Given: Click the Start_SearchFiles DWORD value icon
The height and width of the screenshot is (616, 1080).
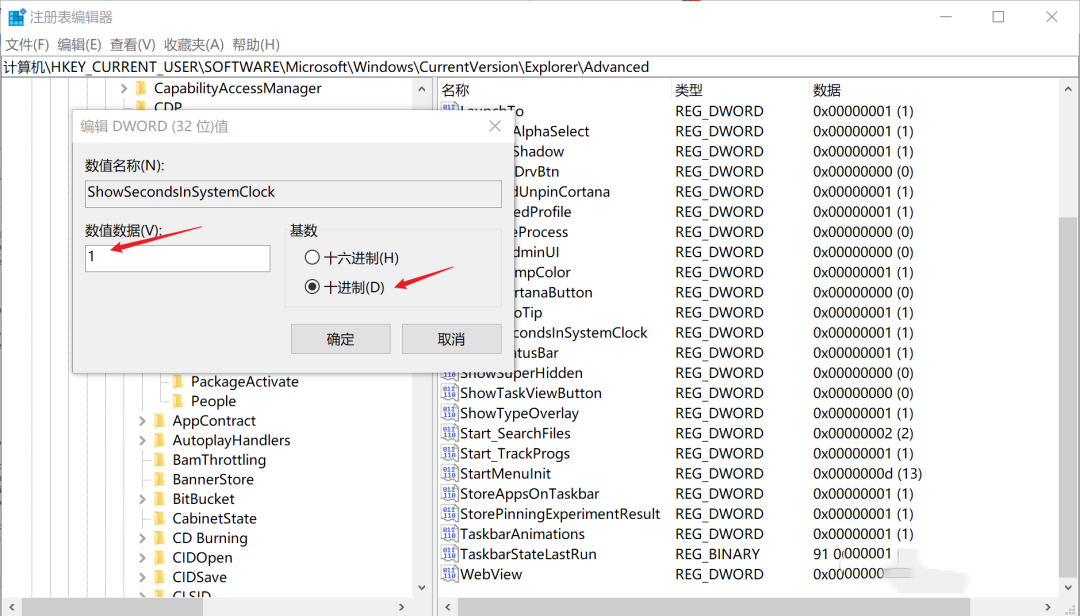Looking at the screenshot, I should (x=449, y=433).
